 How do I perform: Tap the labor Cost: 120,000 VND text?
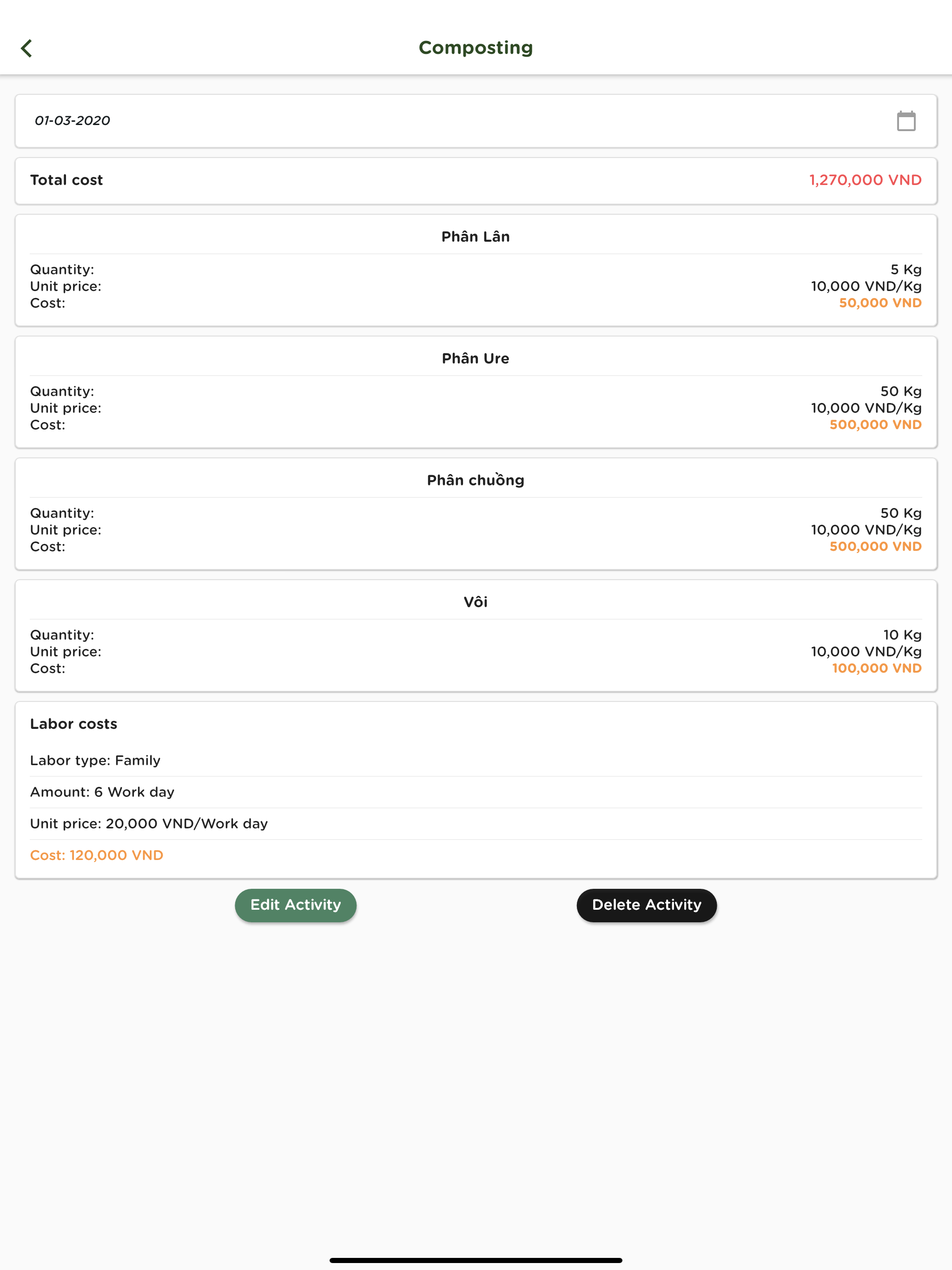click(97, 855)
